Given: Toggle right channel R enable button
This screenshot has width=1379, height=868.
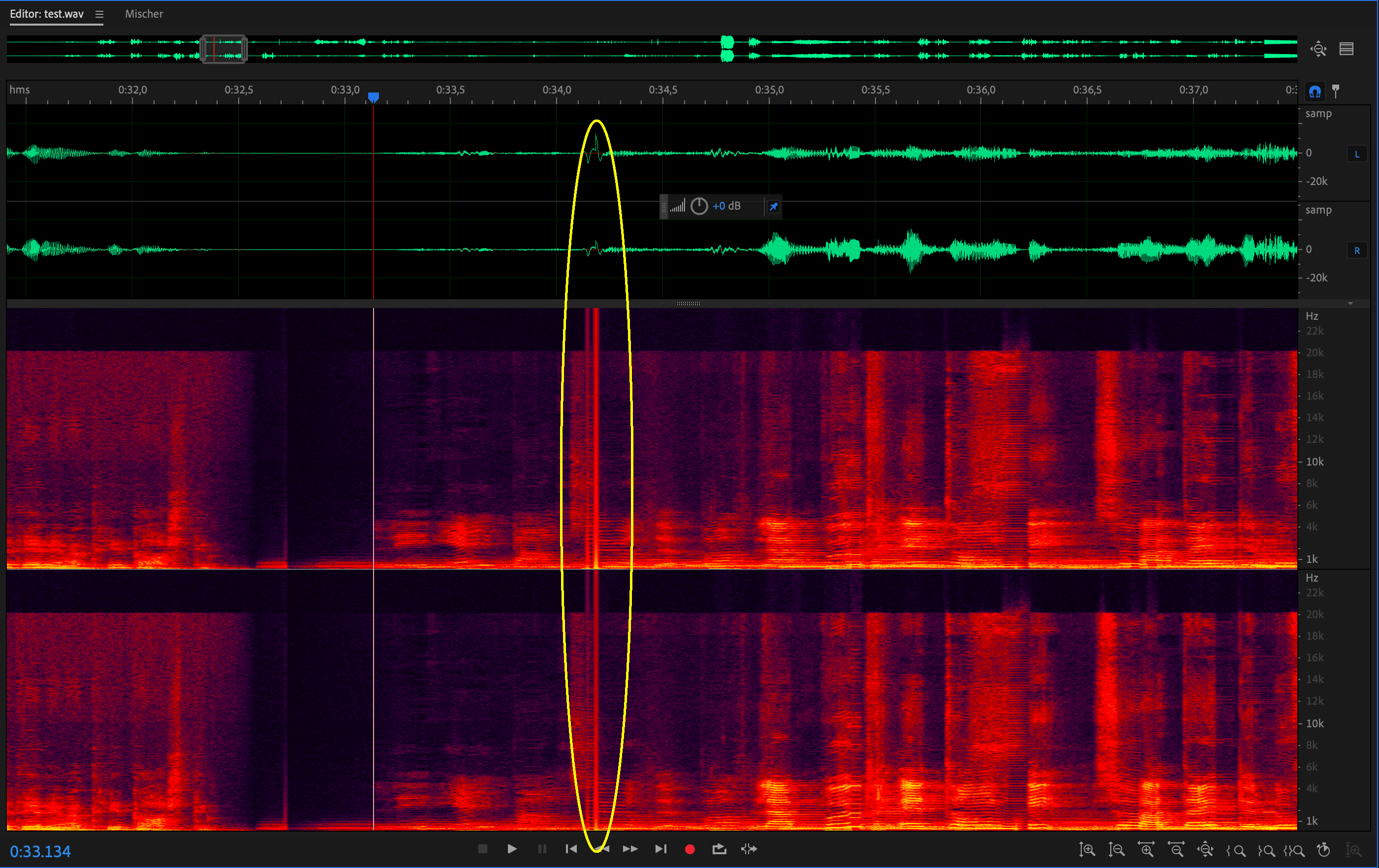Looking at the screenshot, I should (1357, 251).
